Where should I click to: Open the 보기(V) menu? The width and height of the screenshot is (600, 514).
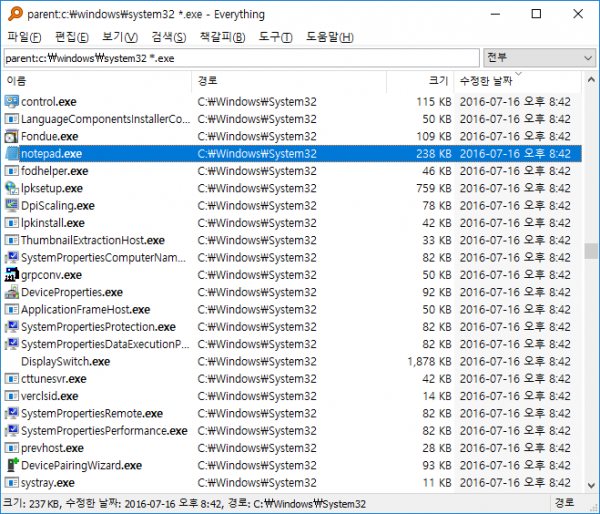120,37
